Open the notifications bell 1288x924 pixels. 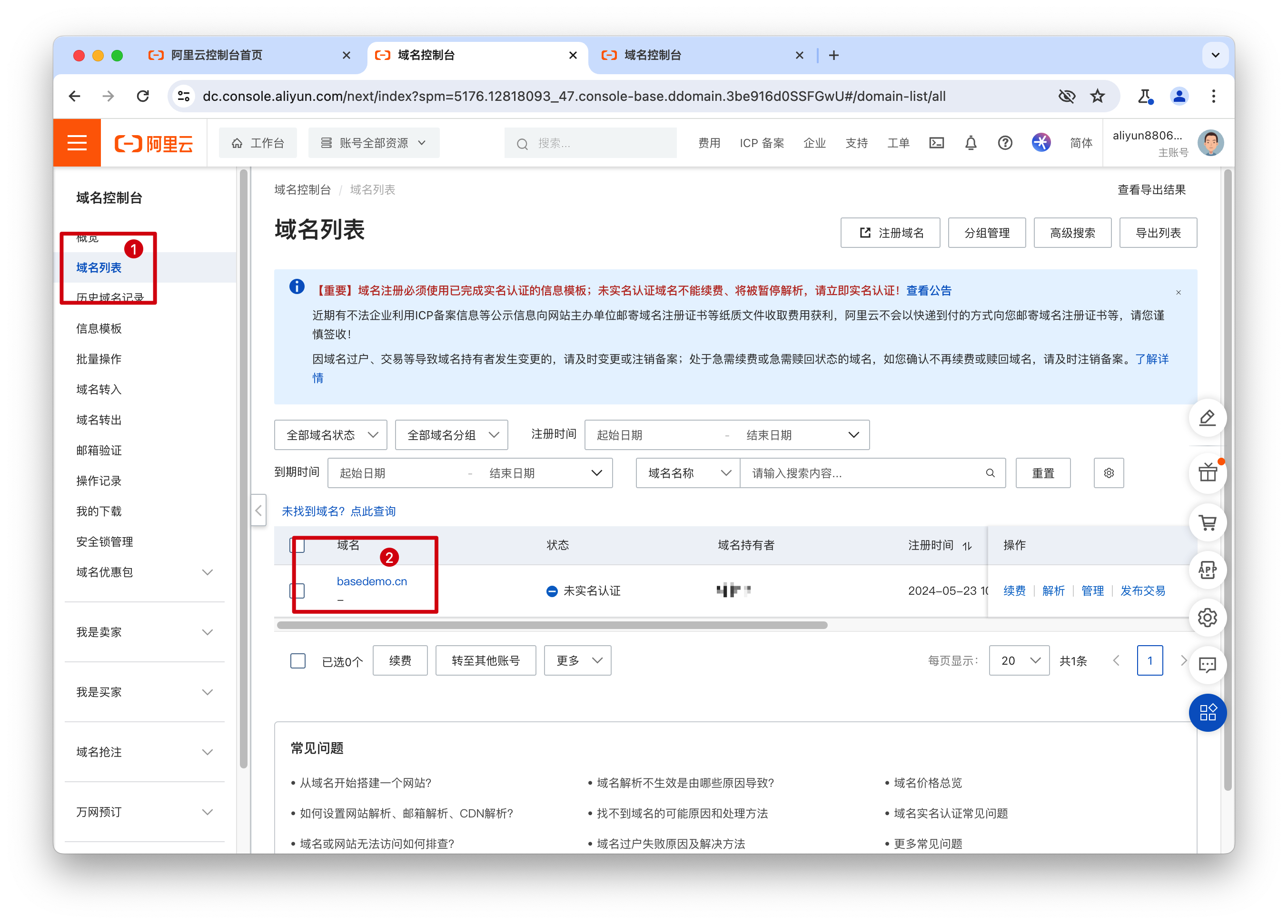coord(971,143)
